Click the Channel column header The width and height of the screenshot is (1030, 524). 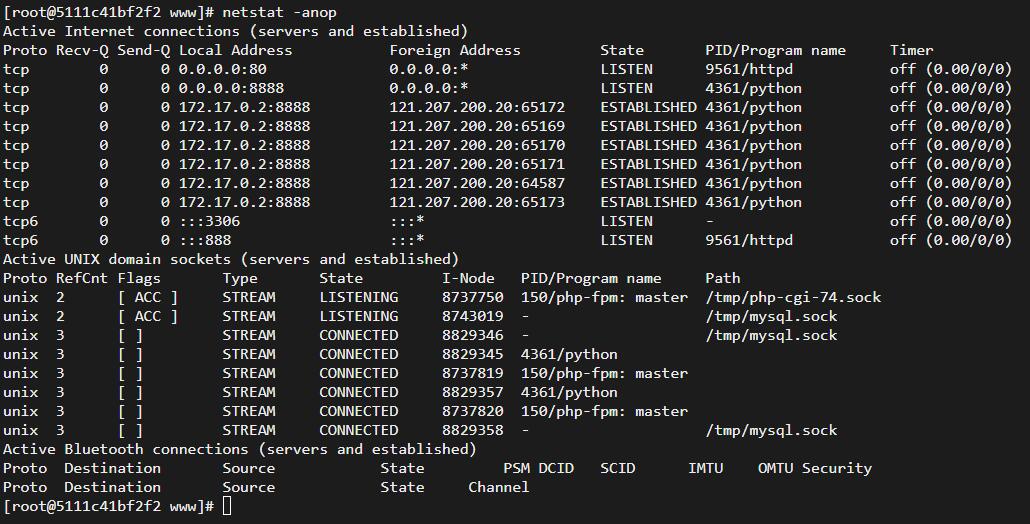(499, 487)
